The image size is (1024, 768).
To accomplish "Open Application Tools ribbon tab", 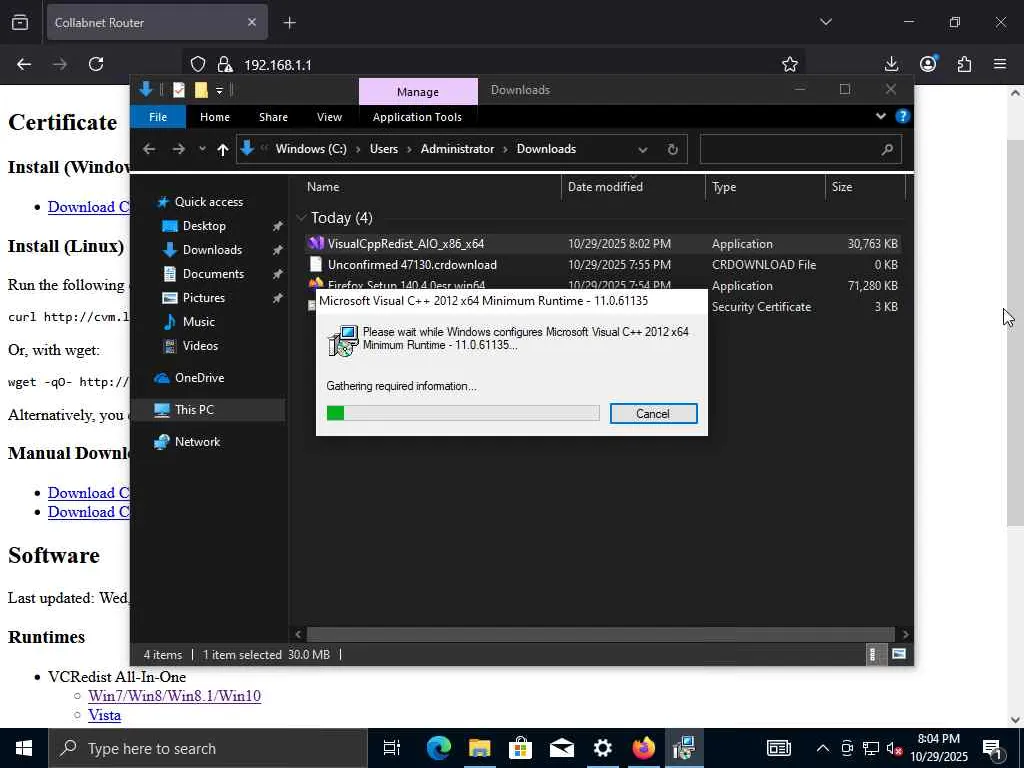I will pyautogui.click(x=417, y=117).
